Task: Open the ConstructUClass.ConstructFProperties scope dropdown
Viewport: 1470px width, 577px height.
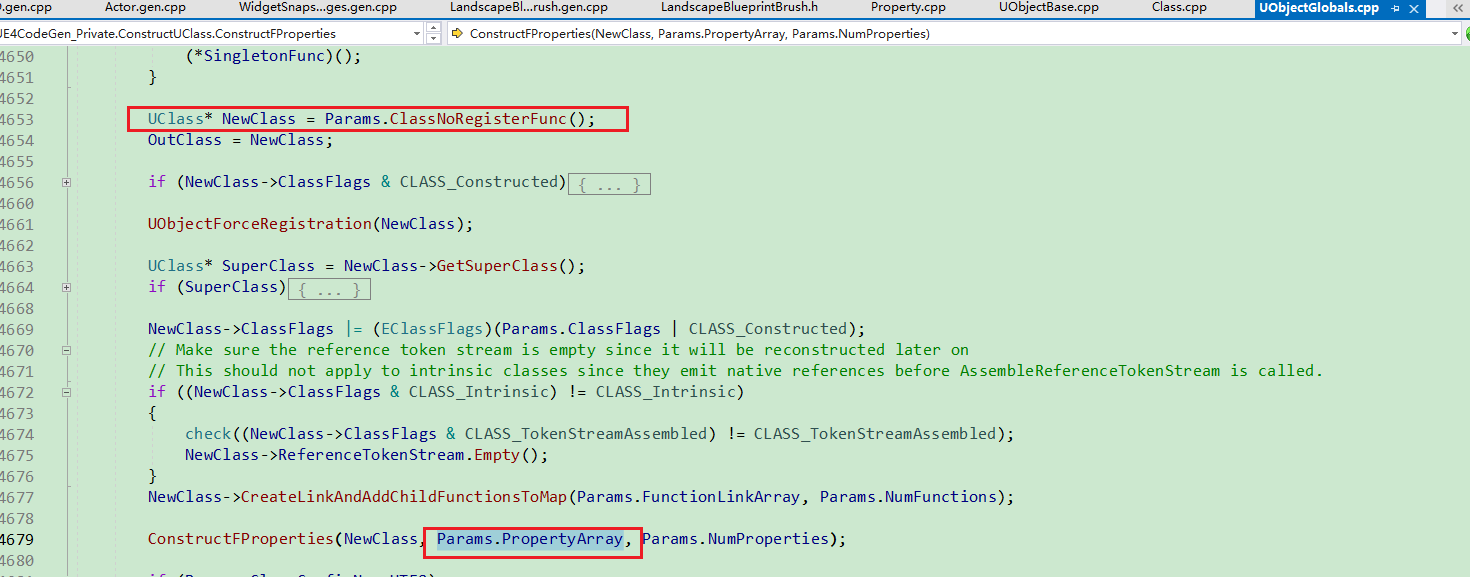Action: pos(417,33)
